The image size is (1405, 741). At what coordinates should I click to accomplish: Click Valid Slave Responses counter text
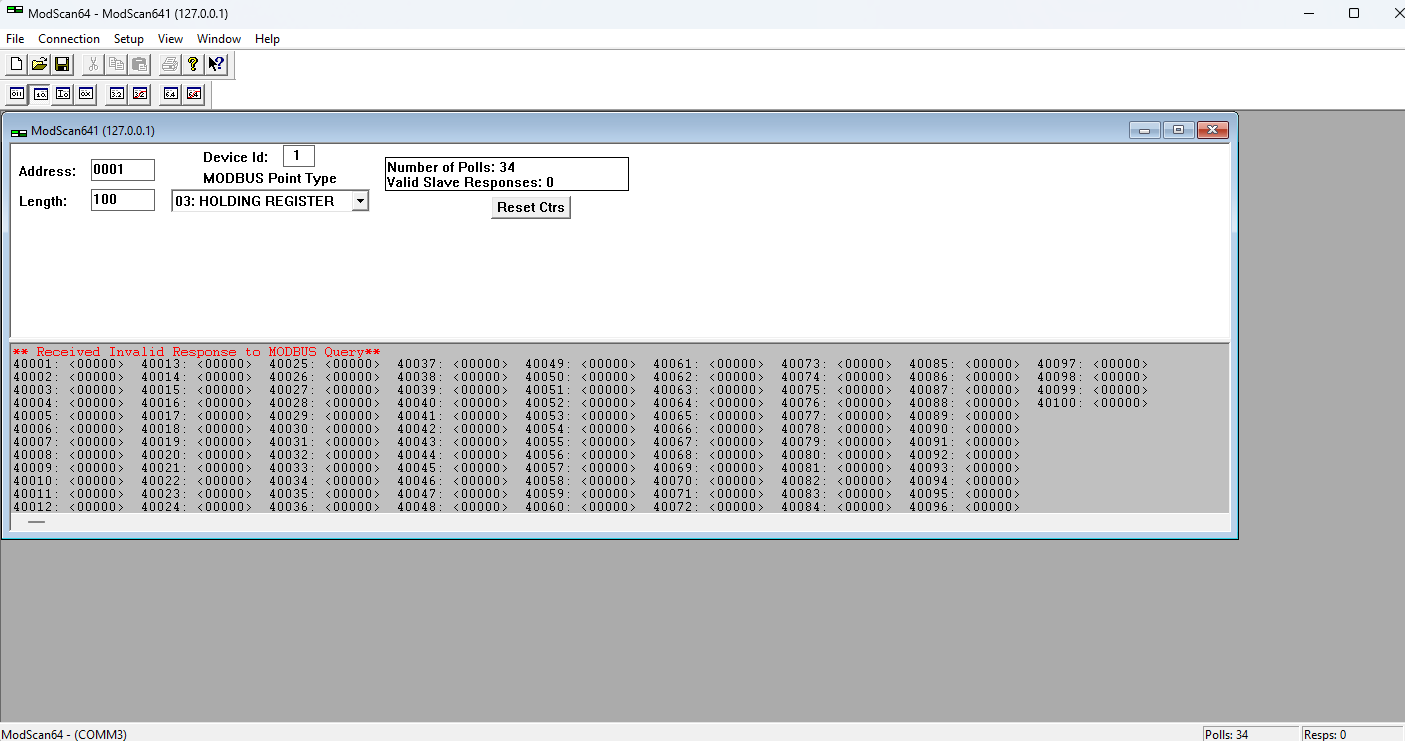pyautogui.click(x=471, y=182)
